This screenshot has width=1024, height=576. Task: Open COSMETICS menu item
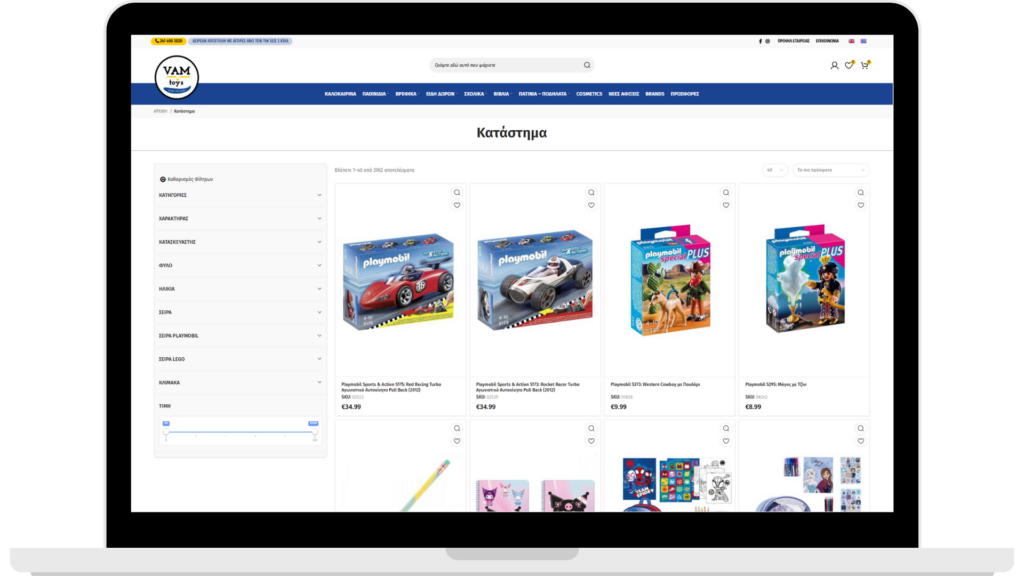pos(589,94)
